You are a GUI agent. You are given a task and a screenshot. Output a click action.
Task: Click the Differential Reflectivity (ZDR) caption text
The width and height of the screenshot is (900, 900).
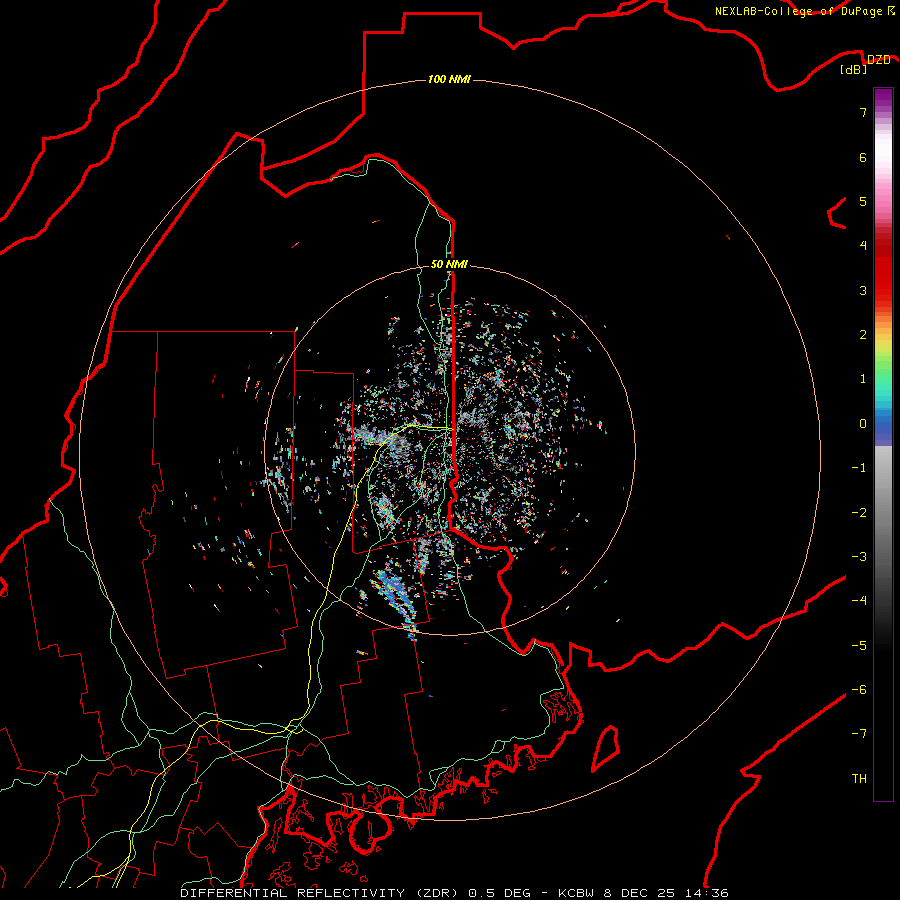point(321,893)
